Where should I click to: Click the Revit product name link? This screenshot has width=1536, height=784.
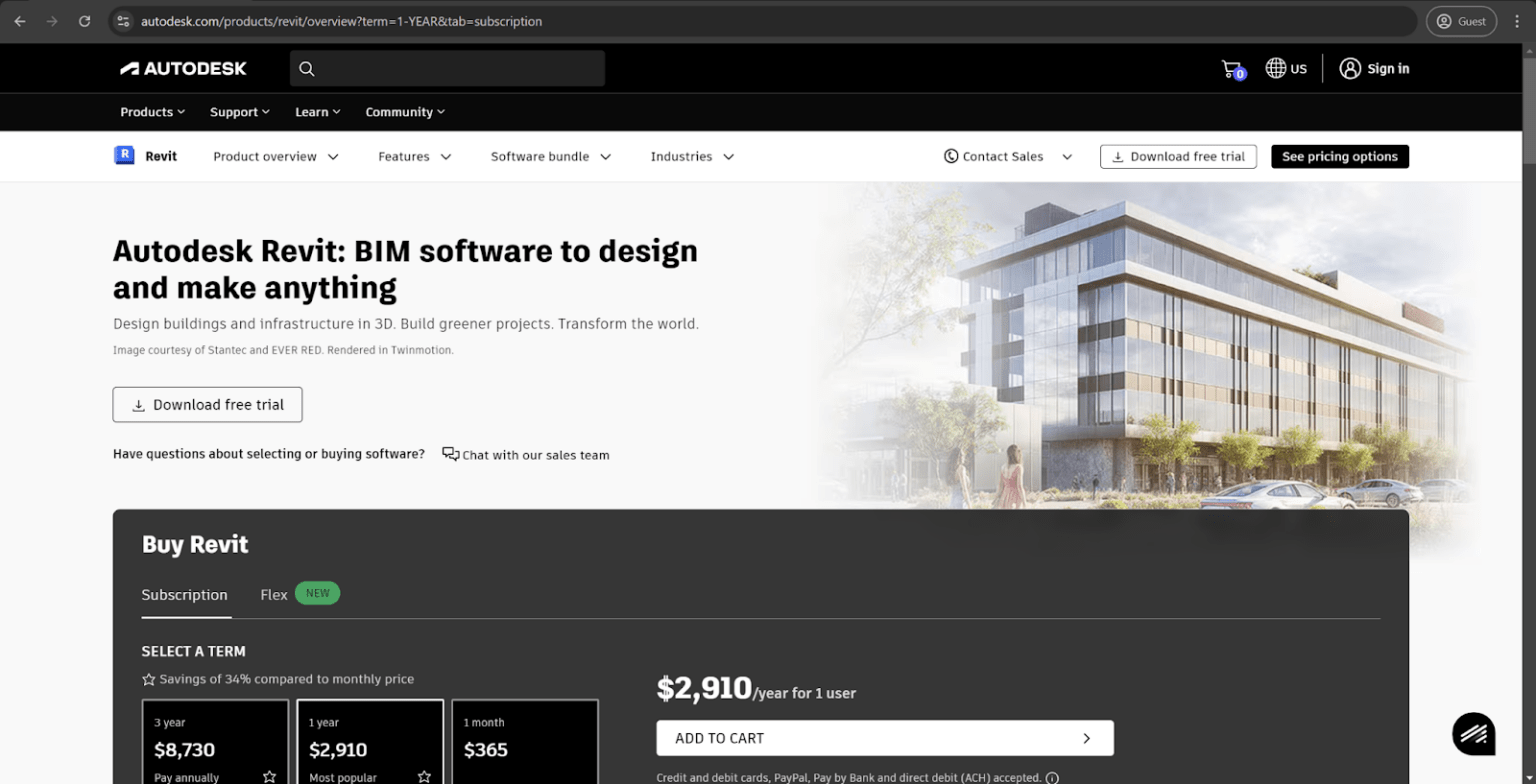coord(161,156)
